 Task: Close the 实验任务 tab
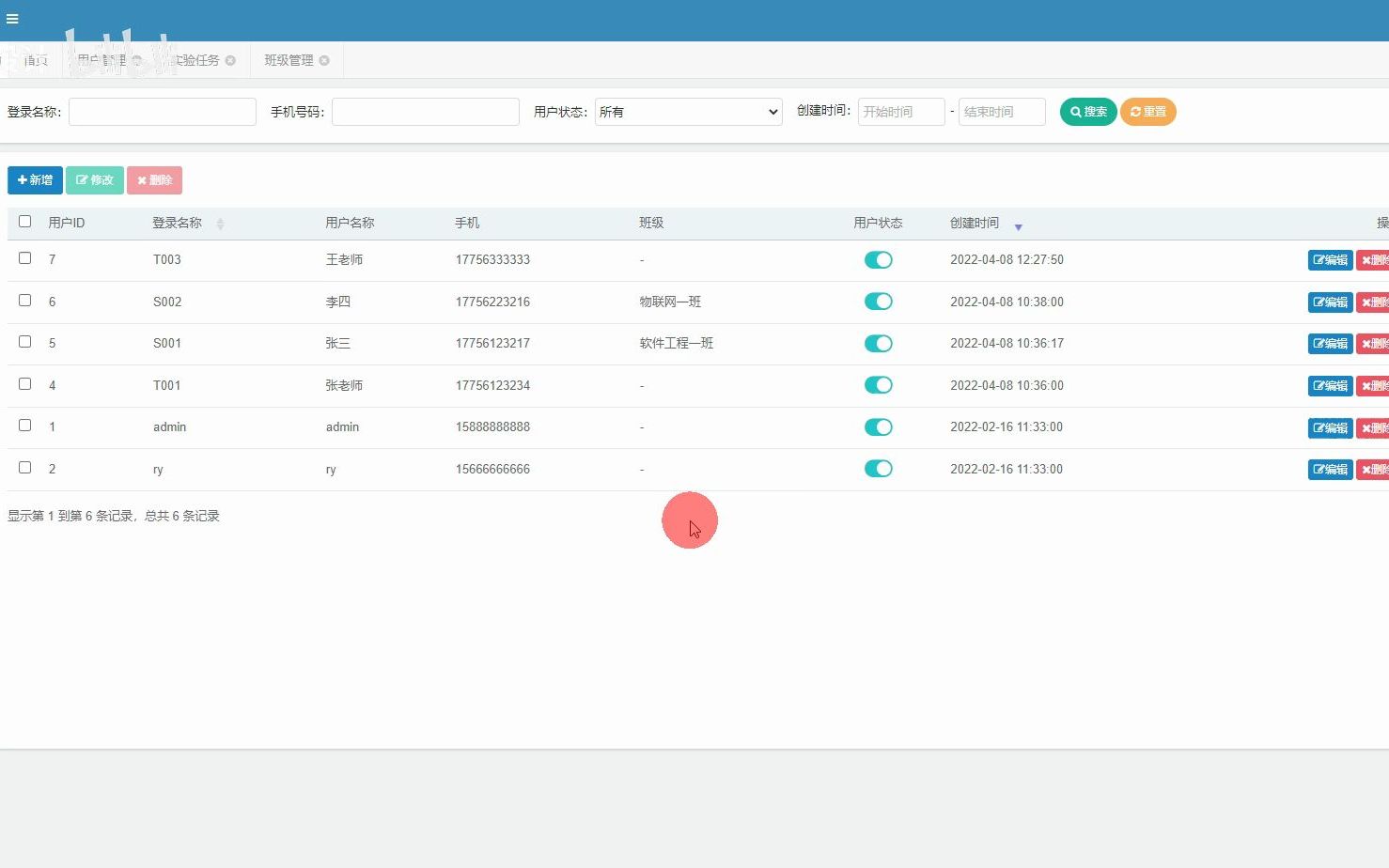tap(230, 60)
